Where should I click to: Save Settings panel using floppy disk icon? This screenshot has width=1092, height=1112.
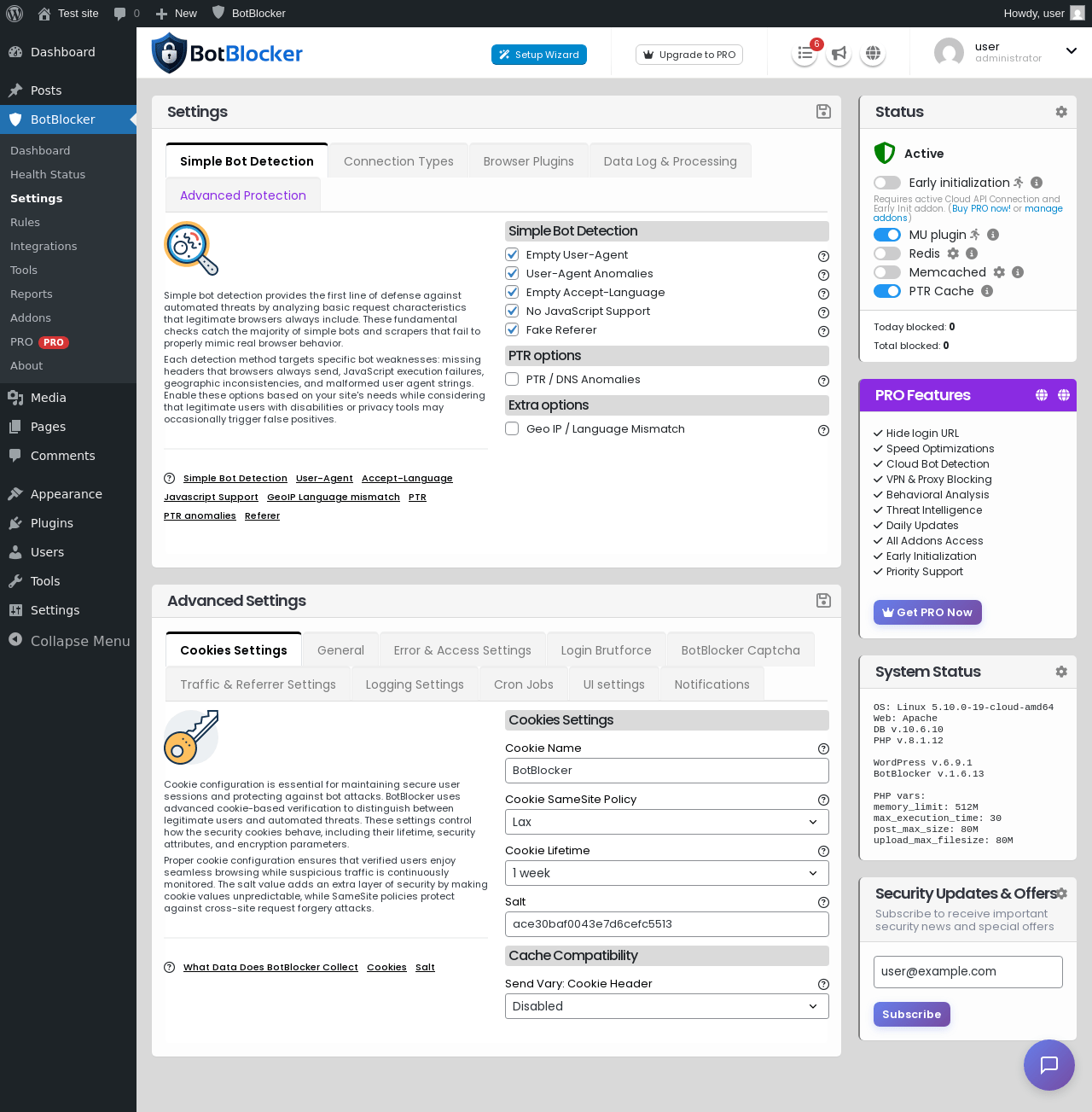point(823,112)
